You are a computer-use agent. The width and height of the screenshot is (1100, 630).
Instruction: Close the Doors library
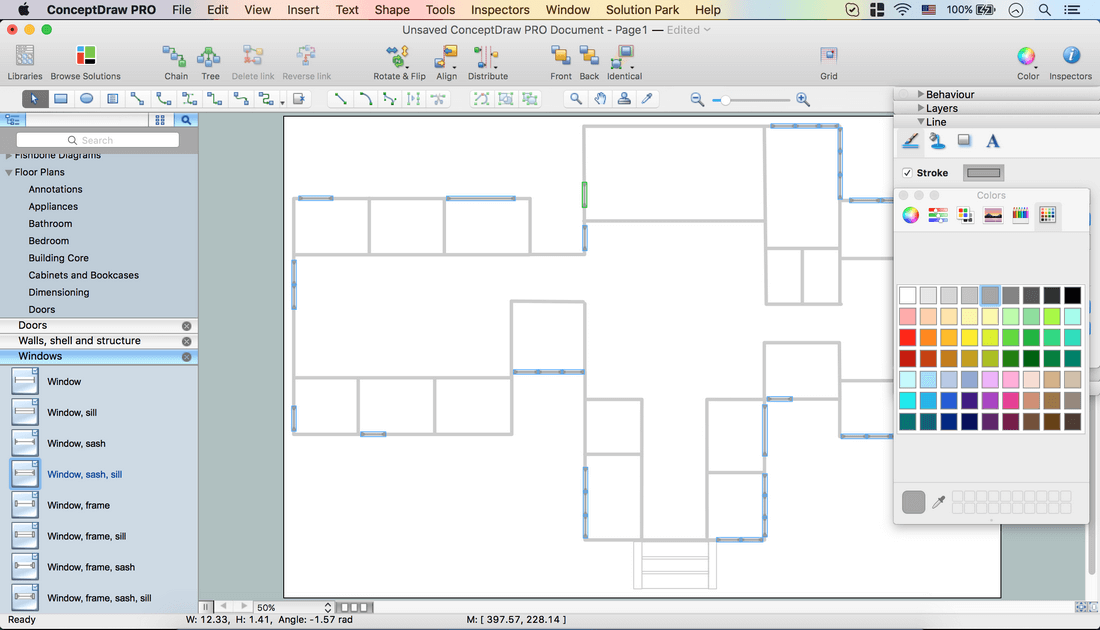187,326
